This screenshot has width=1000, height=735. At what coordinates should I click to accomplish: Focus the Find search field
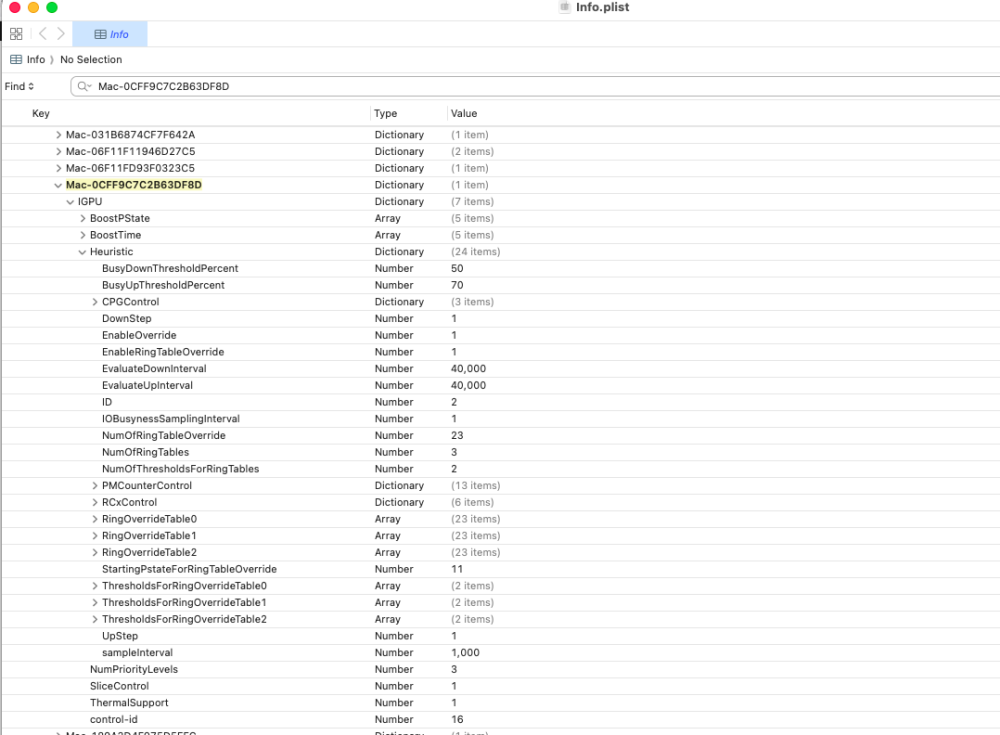point(536,86)
